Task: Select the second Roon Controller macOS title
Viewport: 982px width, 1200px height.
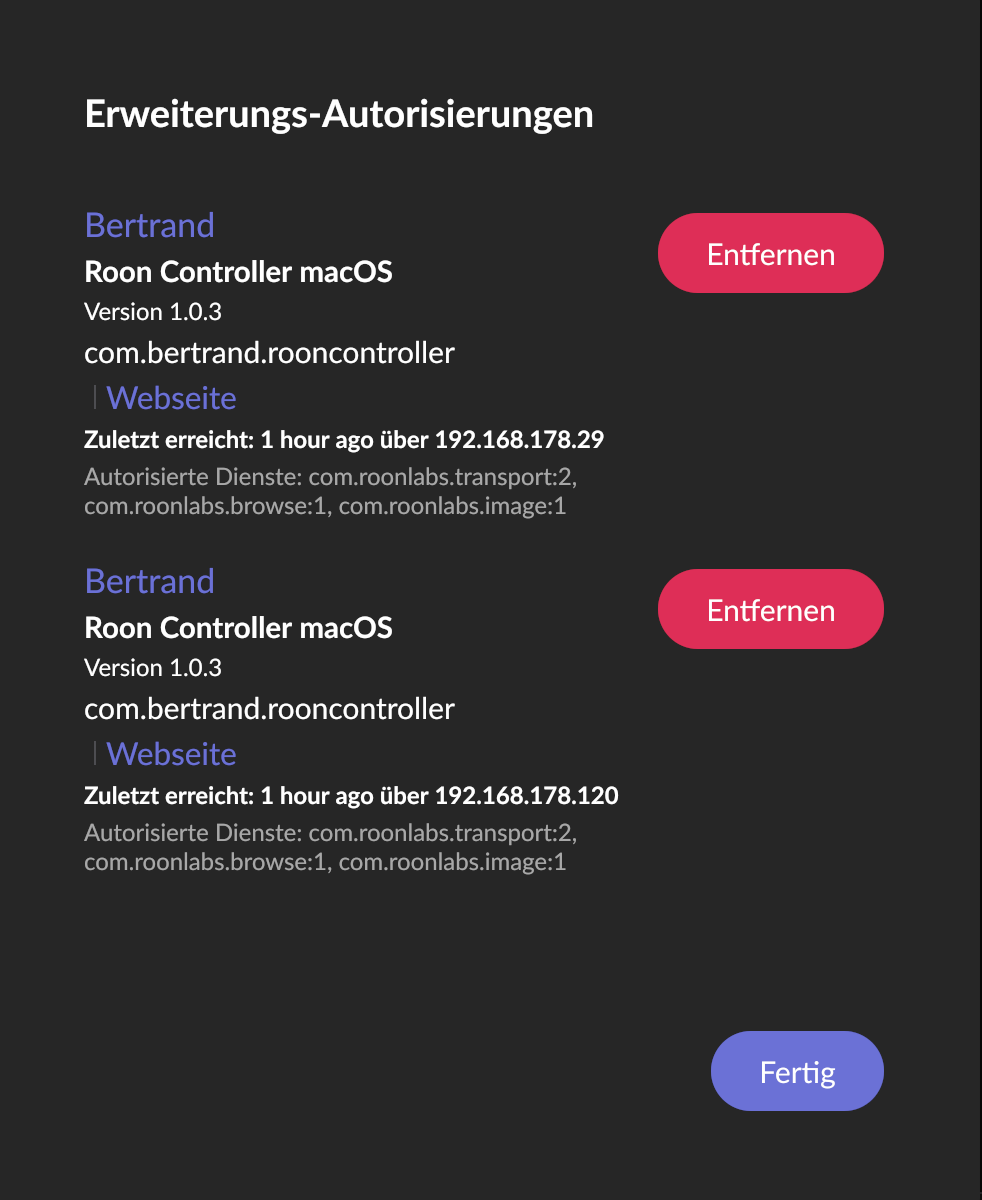Action: [x=238, y=627]
